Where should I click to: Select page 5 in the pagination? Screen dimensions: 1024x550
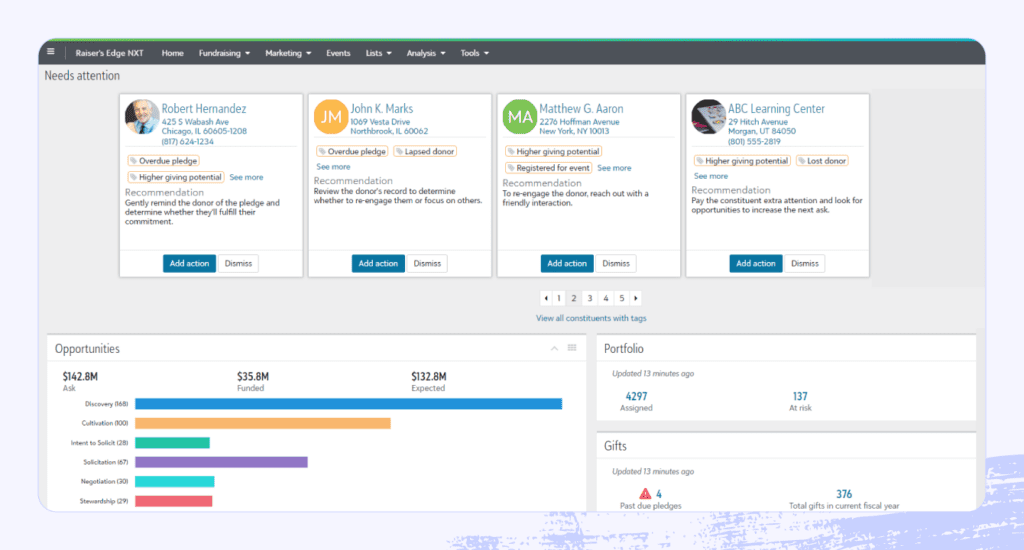622,298
